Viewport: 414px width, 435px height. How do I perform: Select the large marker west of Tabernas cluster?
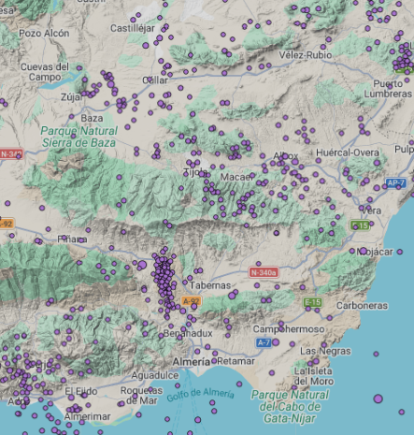(142, 265)
